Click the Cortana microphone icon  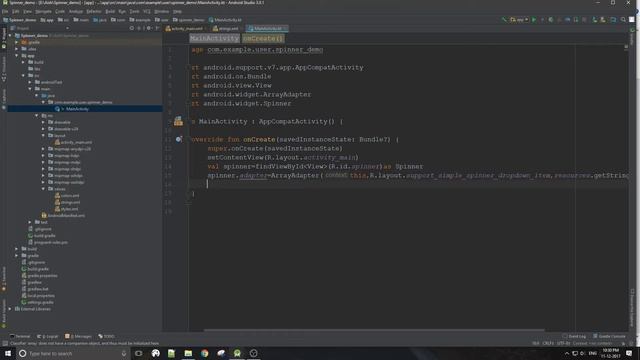click(x=124, y=353)
